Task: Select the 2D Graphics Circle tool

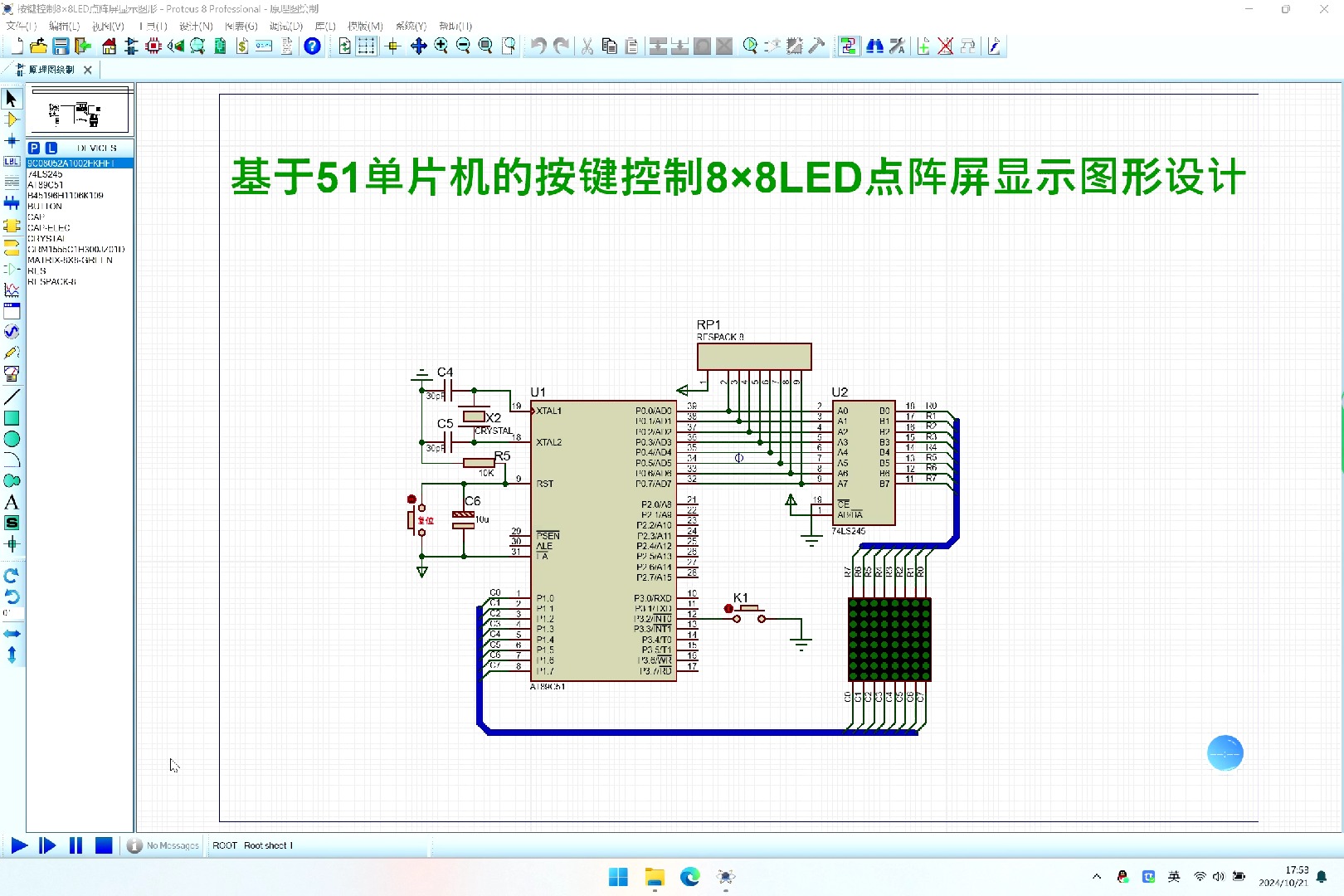Action: (x=12, y=439)
